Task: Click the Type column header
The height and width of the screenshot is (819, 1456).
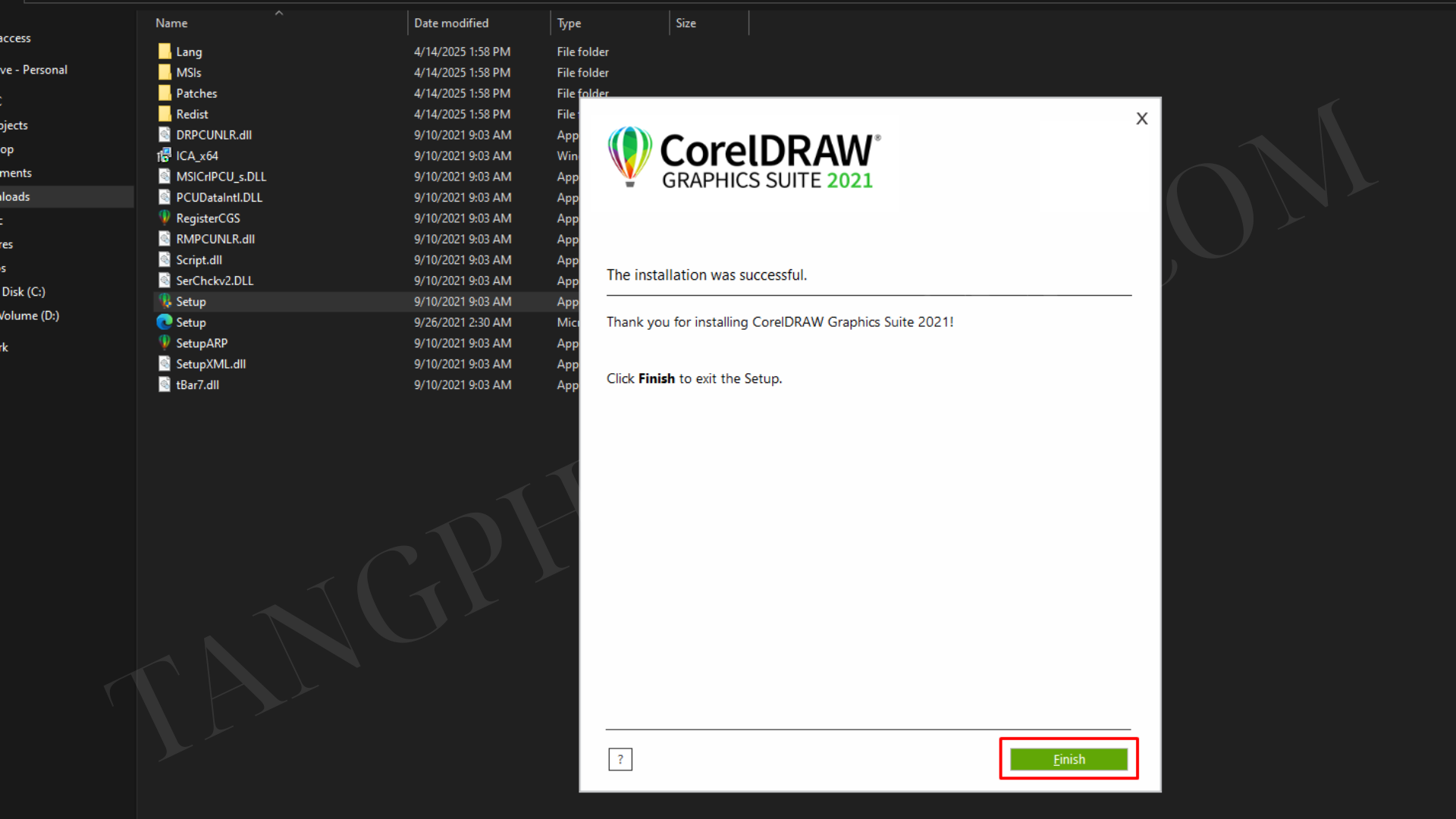Action: pyautogui.click(x=569, y=24)
